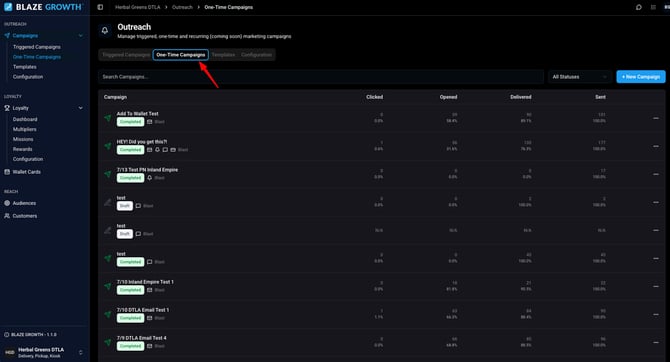
Task: Sort by the Delivered column header
Action: [521, 97]
